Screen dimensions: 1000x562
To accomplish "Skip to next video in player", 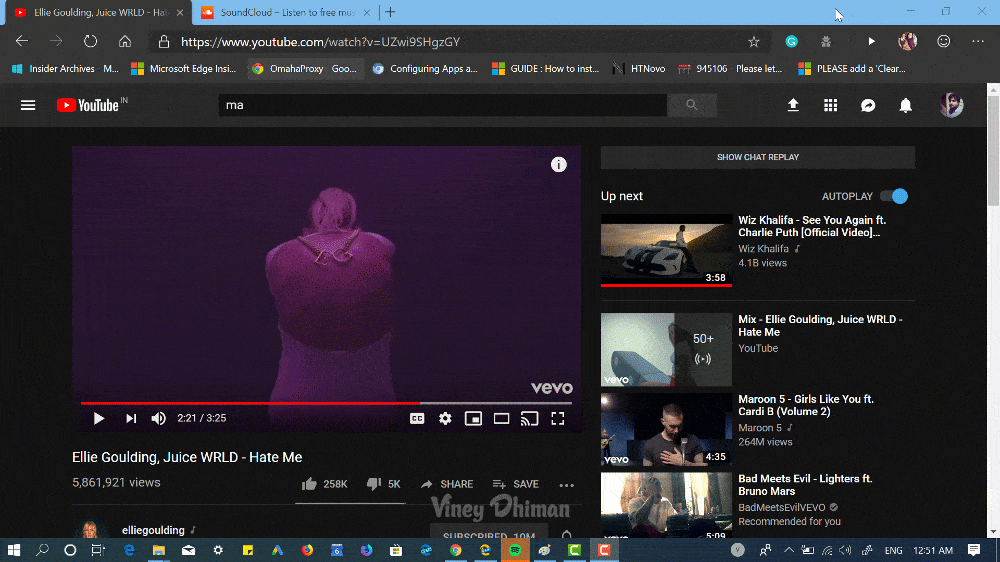I will (x=131, y=418).
